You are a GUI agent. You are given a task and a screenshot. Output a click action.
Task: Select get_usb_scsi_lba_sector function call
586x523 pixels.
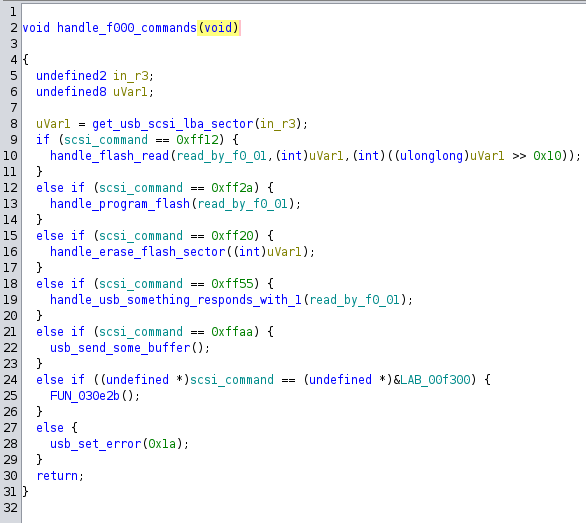(173, 124)
